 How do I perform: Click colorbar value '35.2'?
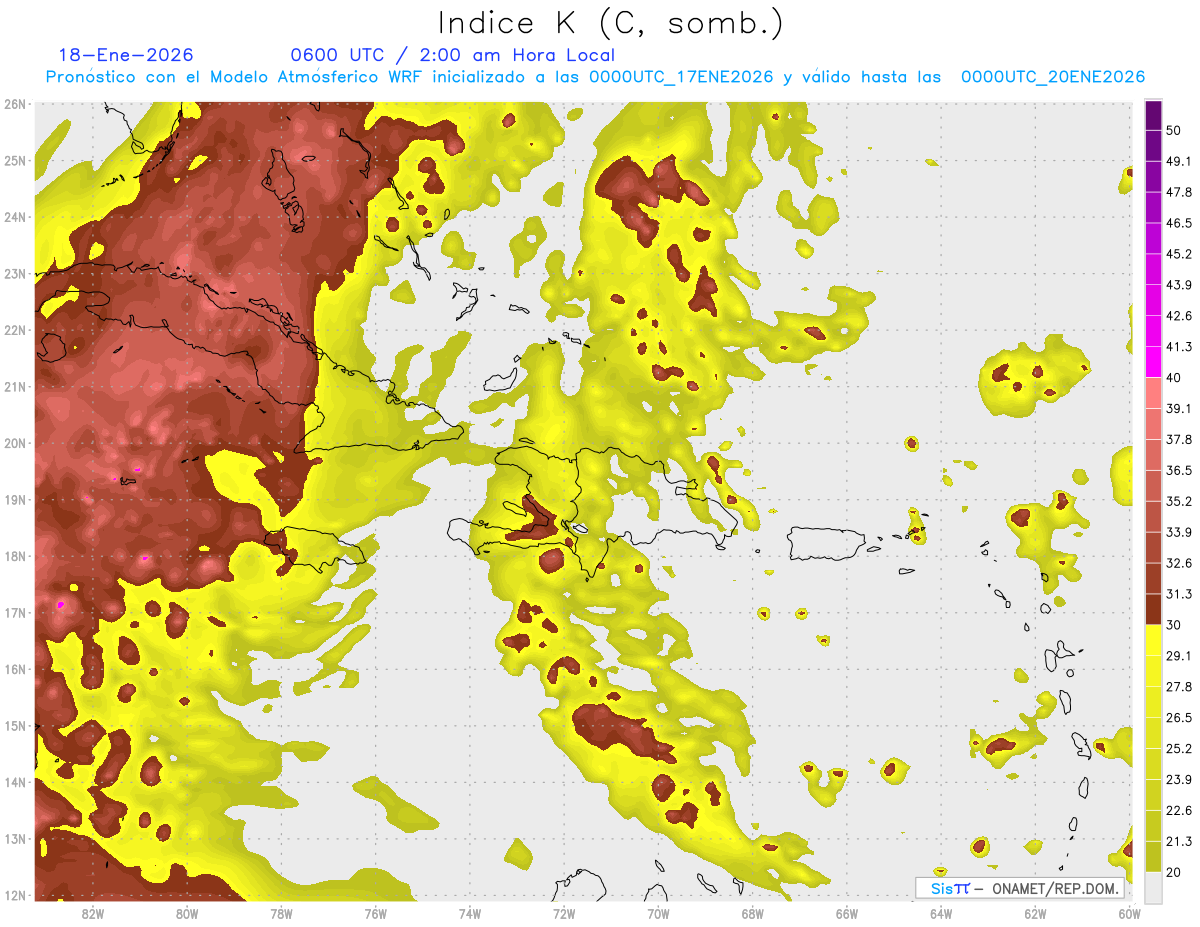pos(1179,501)
